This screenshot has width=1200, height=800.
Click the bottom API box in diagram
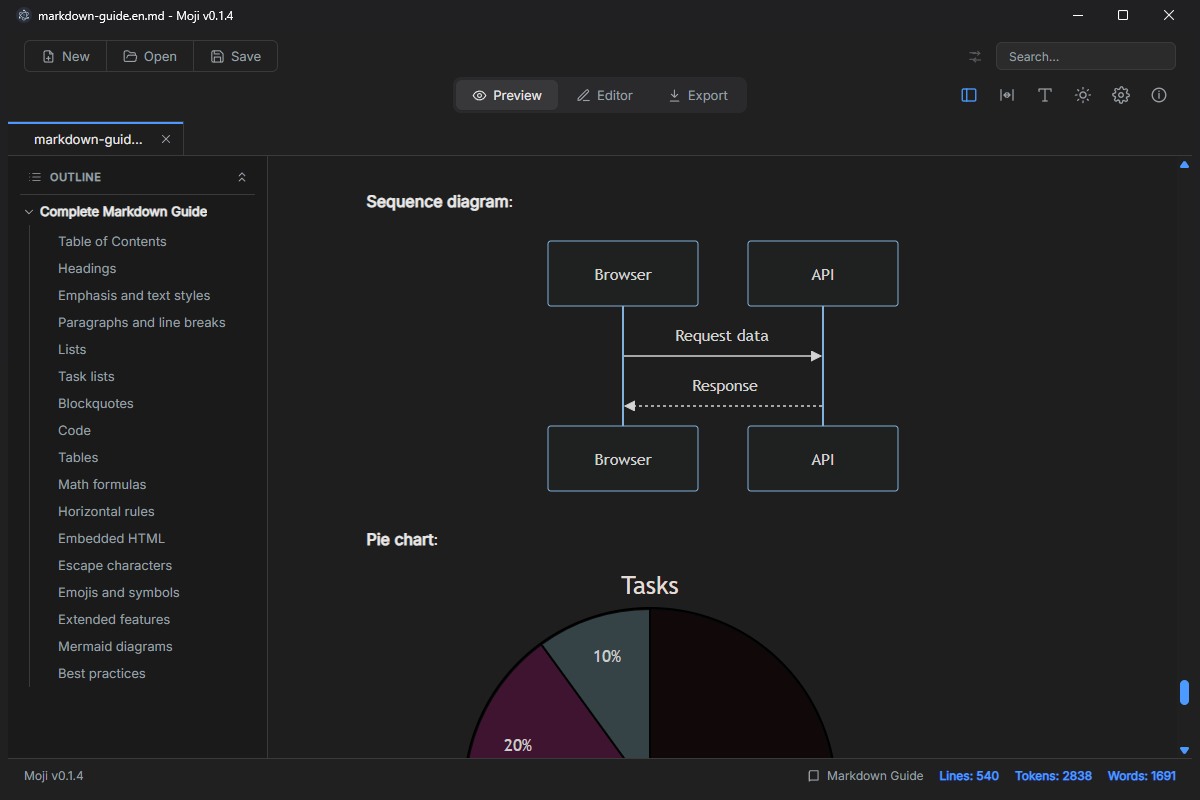point(823,459)
